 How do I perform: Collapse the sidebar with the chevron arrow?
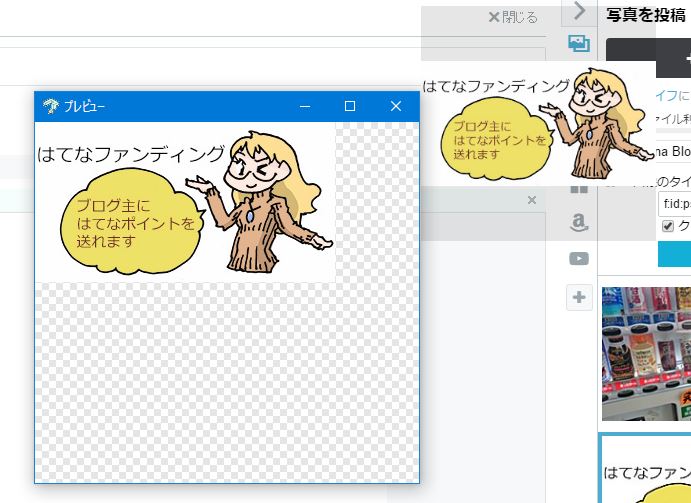pyautogui.click(x=579, y=11)
